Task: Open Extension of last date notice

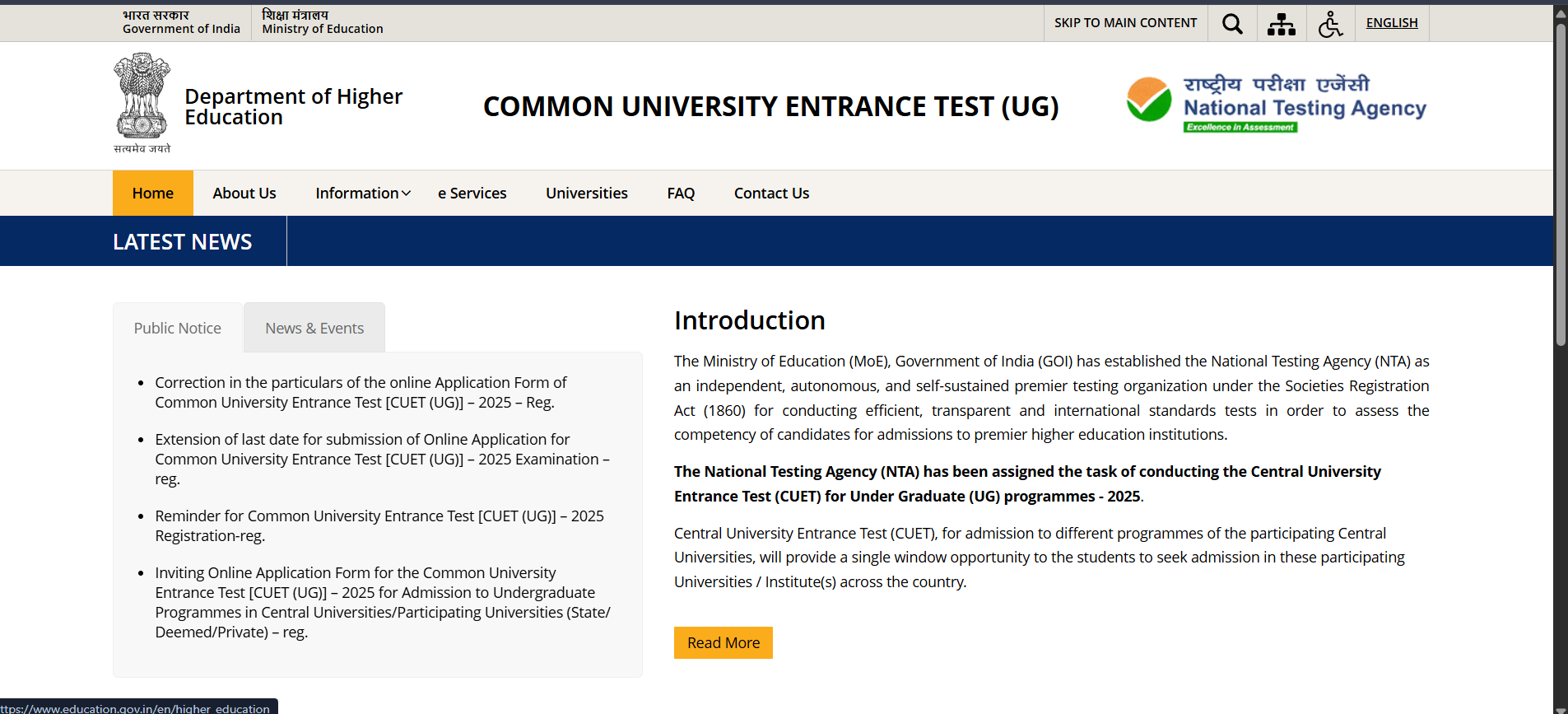Action: tap(382, 459)
